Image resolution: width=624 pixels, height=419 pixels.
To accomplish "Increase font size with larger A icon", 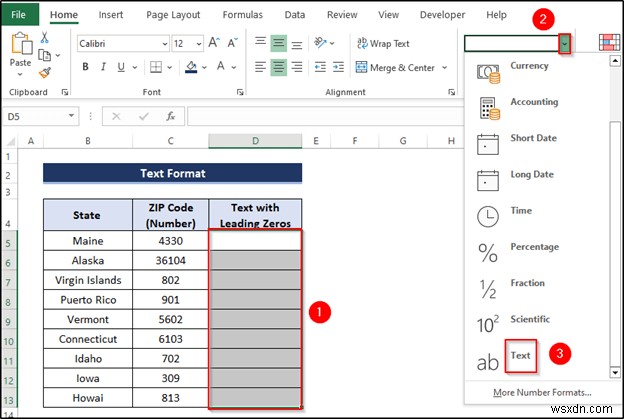I will (214, 43).
